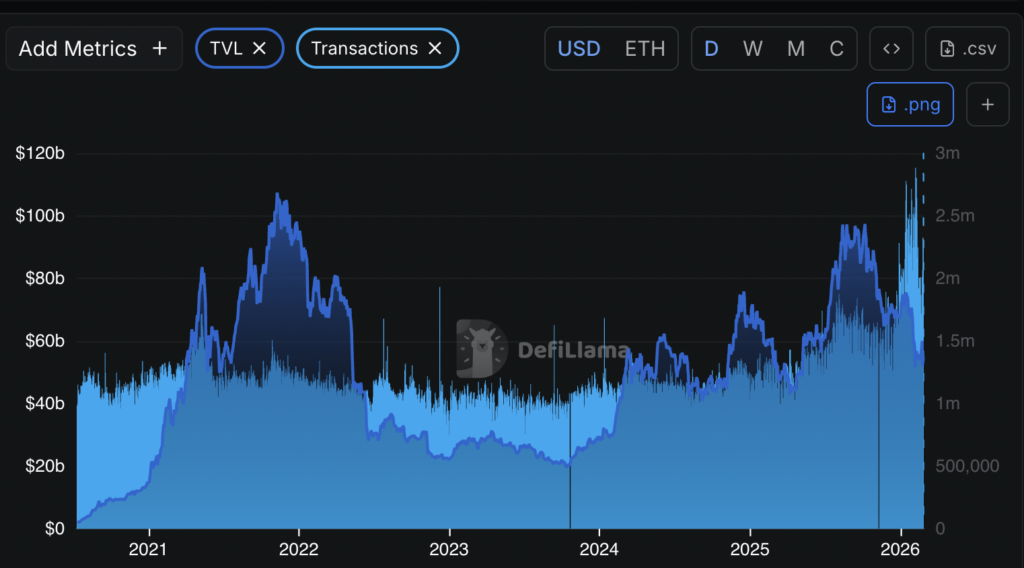This screenshot has height=568, width=1024.
Task: Click the 2.5m right-axis label
Action: coord(955,216)
